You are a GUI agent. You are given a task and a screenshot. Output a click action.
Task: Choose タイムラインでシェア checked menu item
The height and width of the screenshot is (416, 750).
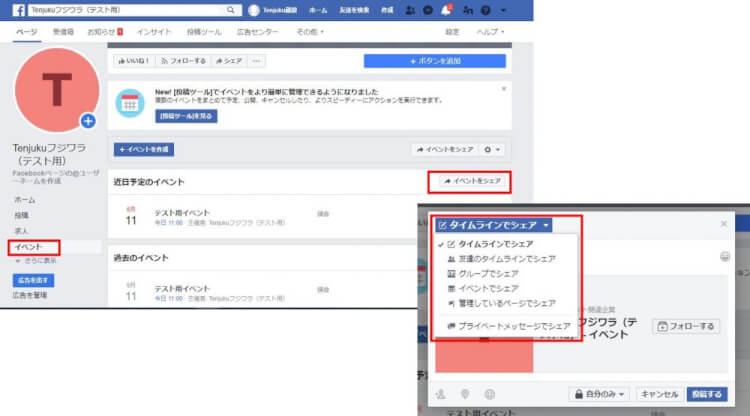coord(495,244)
